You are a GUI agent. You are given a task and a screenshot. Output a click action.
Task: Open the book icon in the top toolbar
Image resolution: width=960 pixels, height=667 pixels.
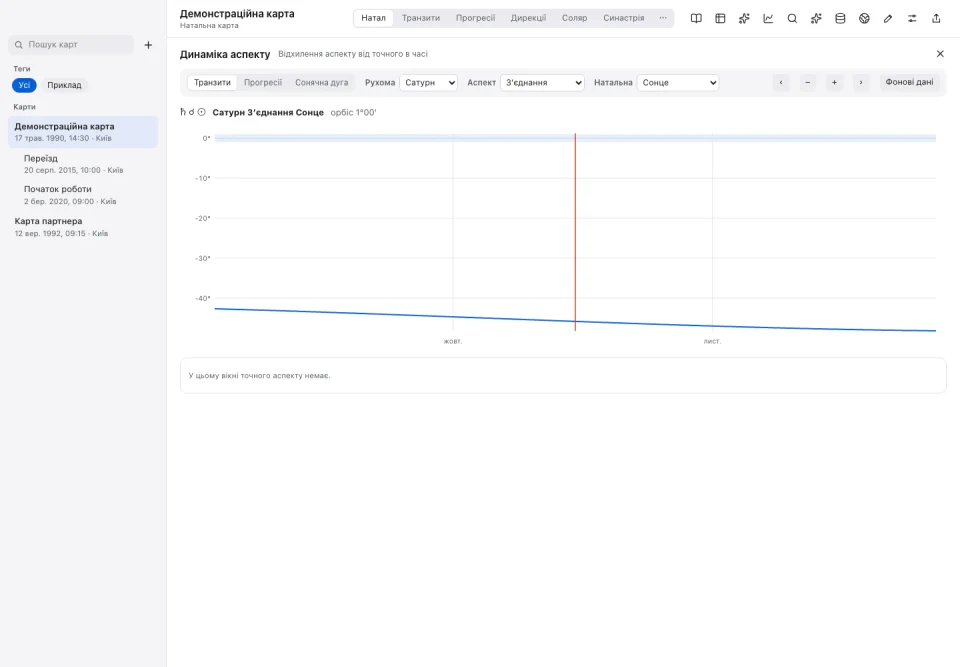click(x=696, y=18)
